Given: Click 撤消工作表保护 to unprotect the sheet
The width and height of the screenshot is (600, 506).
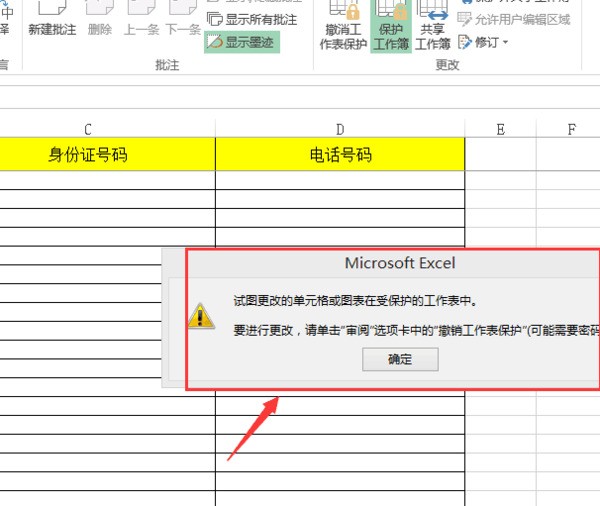Looking at the screenshot, I should click(342, 27).
